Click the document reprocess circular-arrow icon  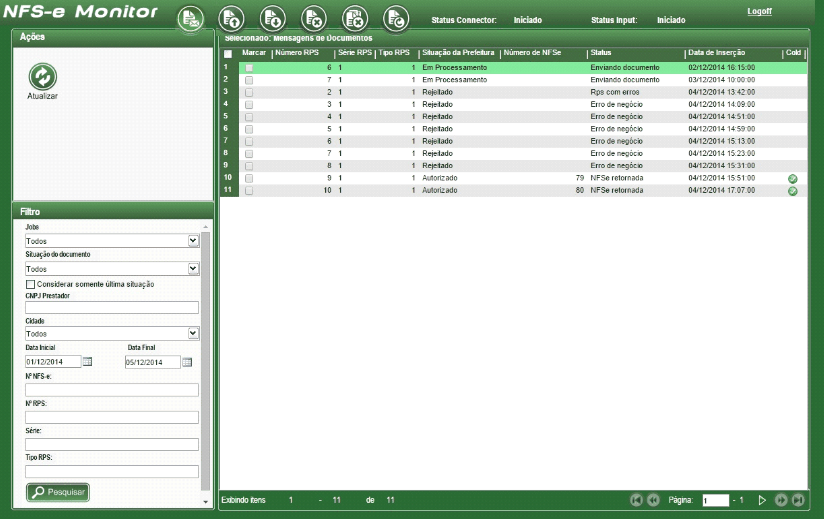(x=396, y=19)
